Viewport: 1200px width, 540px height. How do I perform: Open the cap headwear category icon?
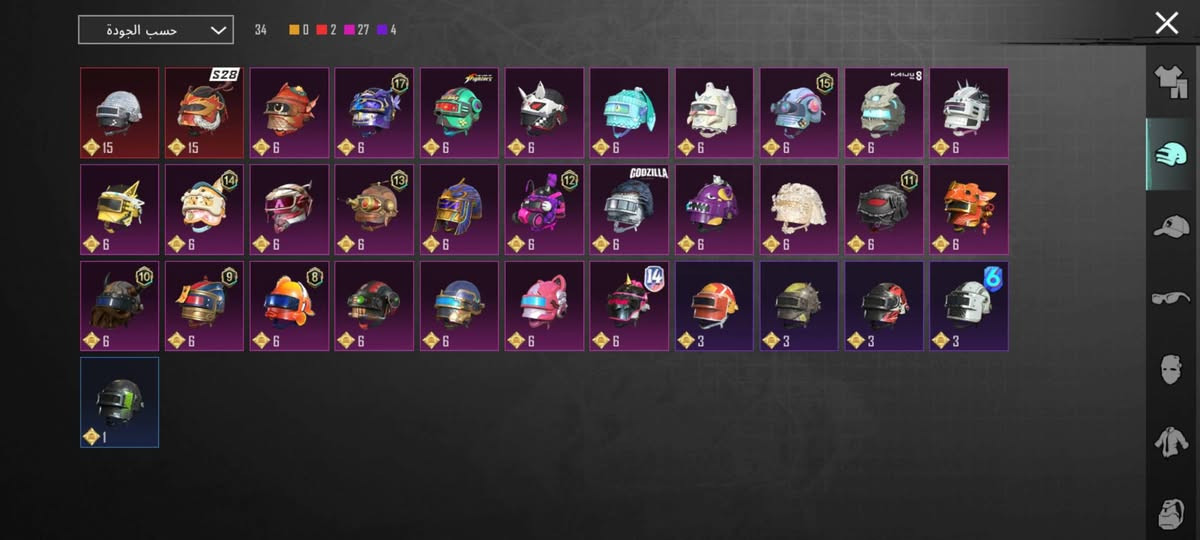click(x=1171, y=226)
